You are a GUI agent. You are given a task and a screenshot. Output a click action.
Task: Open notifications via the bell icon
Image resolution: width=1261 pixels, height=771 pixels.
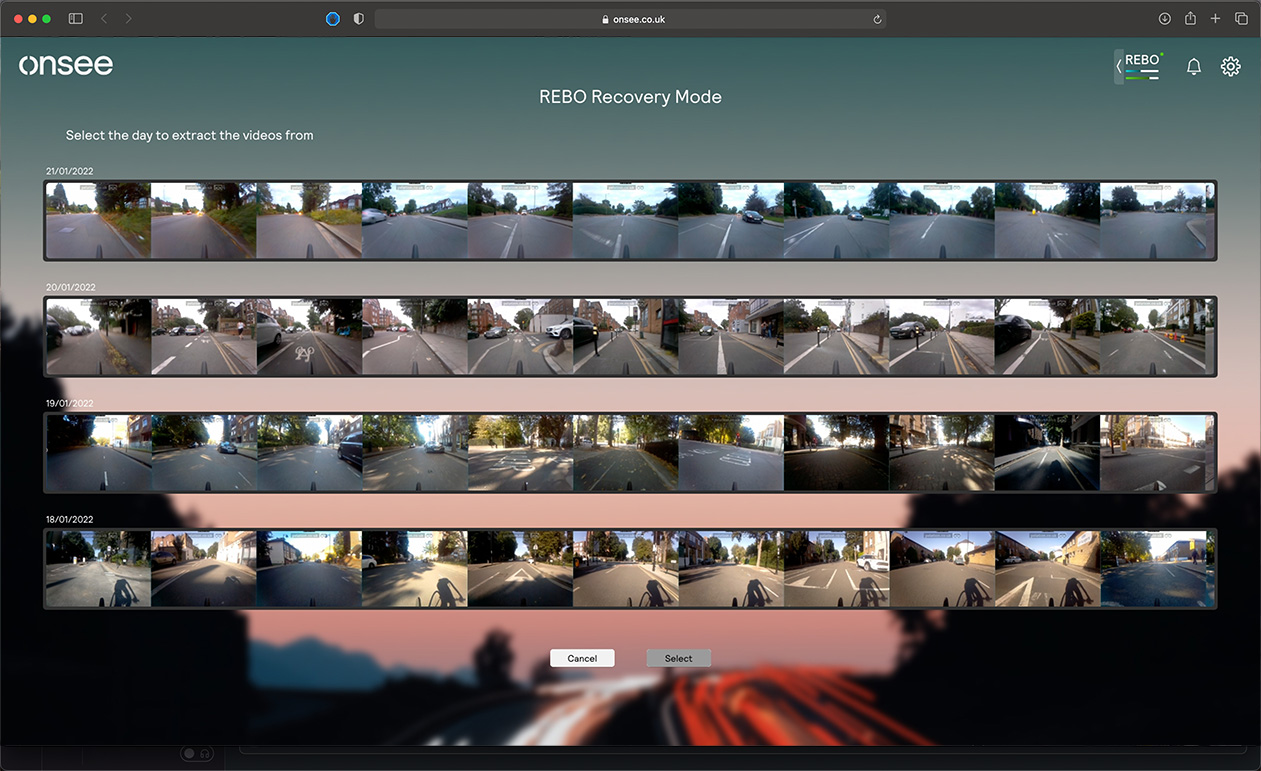[x=1193, y=66]
